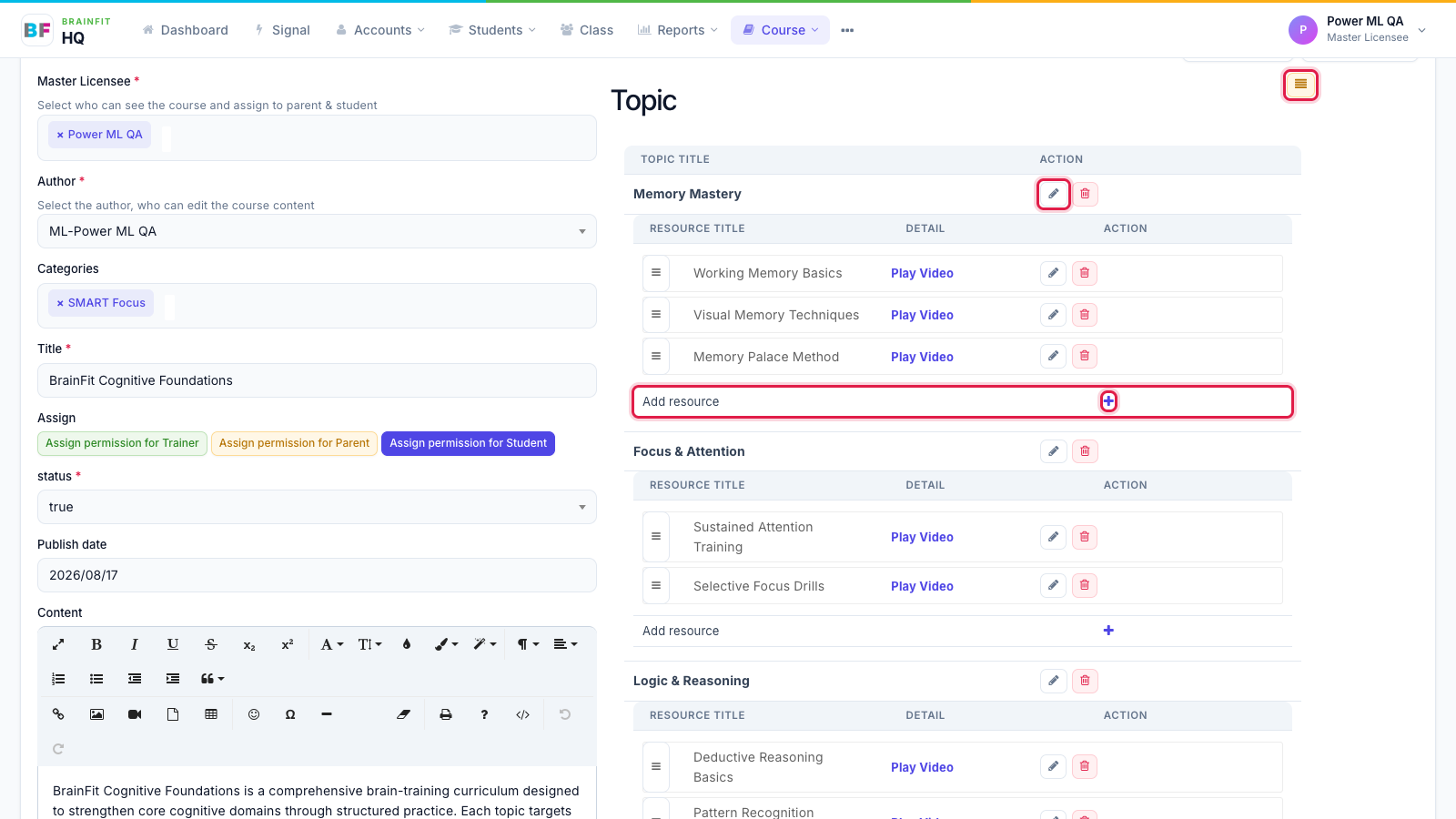Screen dimensions: 1456x819
Task: Add a resource to Focus & Attention
Action: point(1108,631)
